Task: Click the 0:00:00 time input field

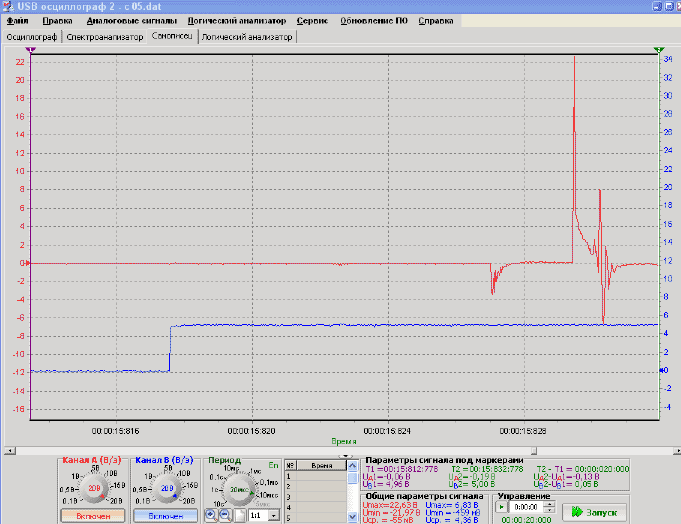Action: click(526, 507)
